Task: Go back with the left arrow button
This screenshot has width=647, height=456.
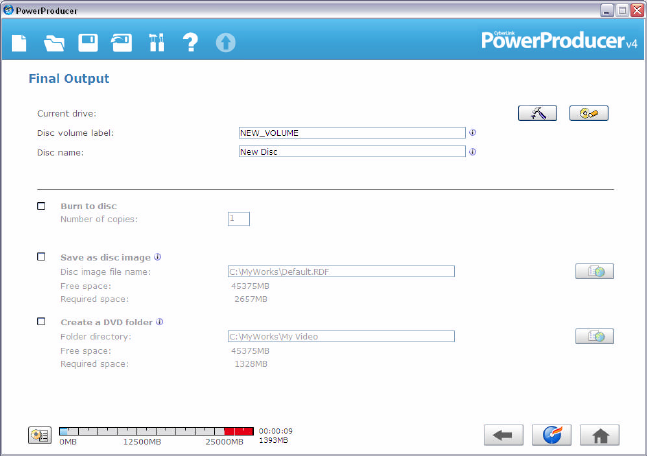Action: (503, 435)
